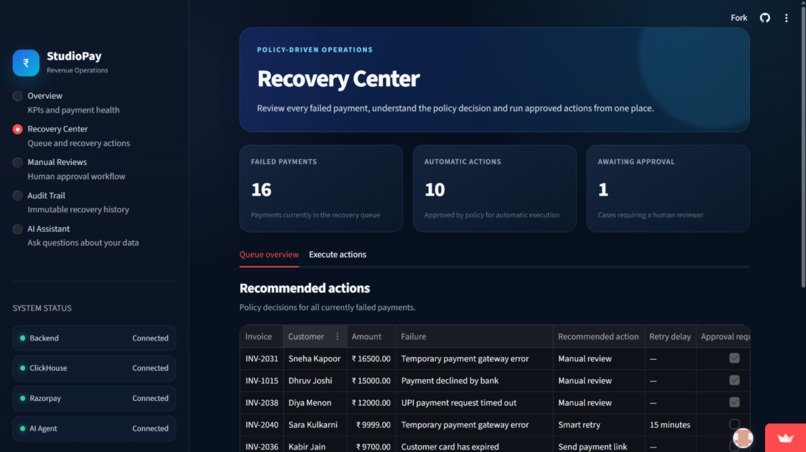
Task: Click 'UPI payment request timed out' cell
Action: click(x=474, y=403)
